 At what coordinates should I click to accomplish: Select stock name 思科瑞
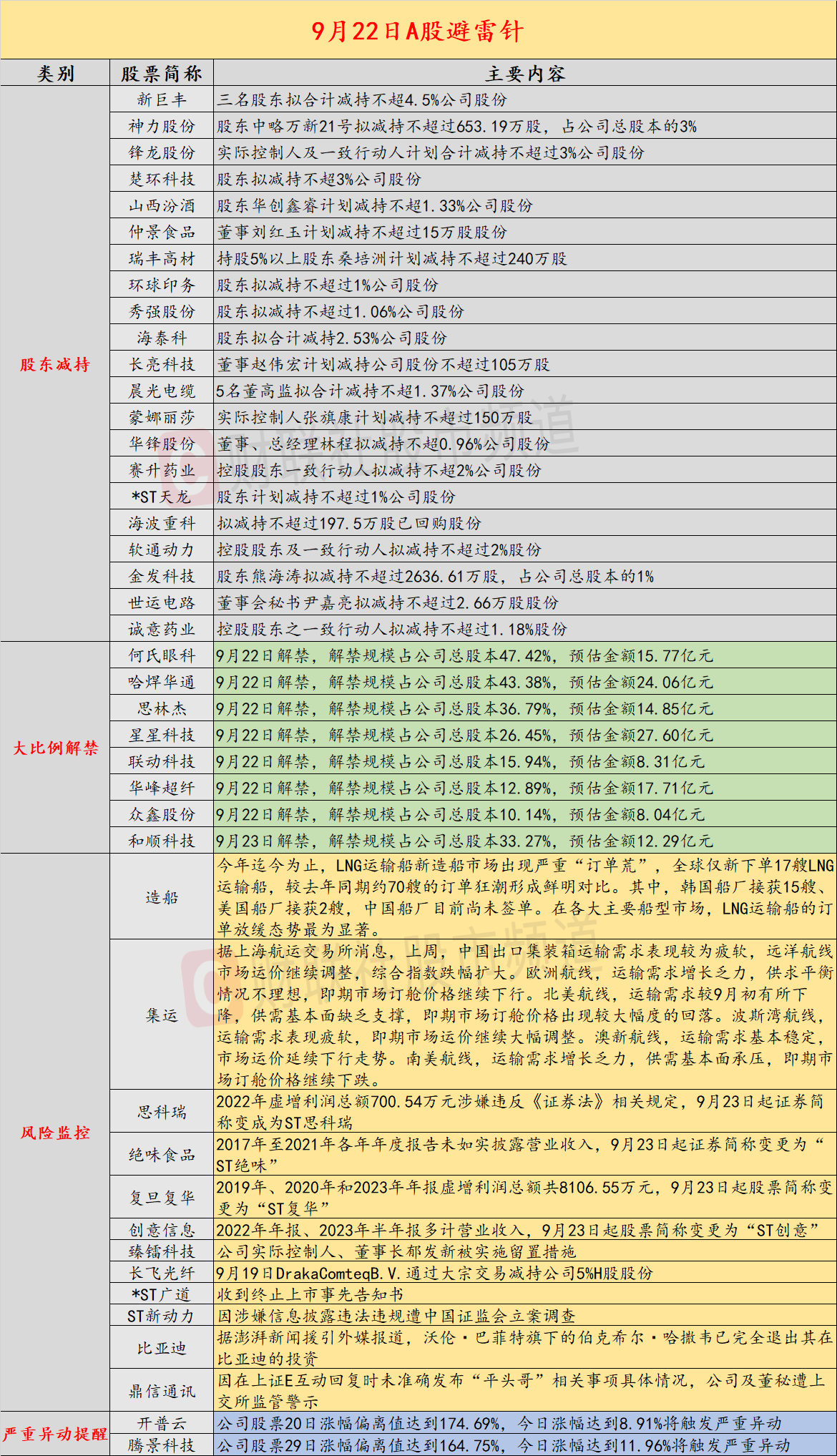click(162, 1112)
